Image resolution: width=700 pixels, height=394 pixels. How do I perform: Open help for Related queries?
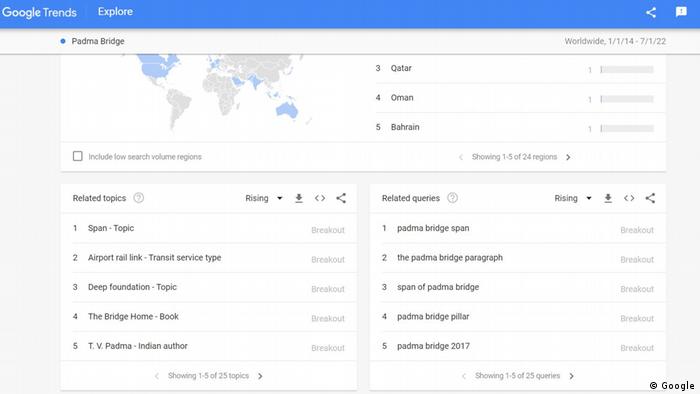click(x=452, y=198)
